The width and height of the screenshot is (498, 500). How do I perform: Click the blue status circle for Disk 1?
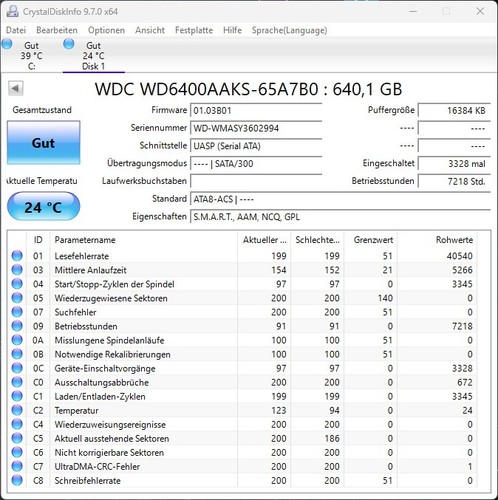point(69,44)
